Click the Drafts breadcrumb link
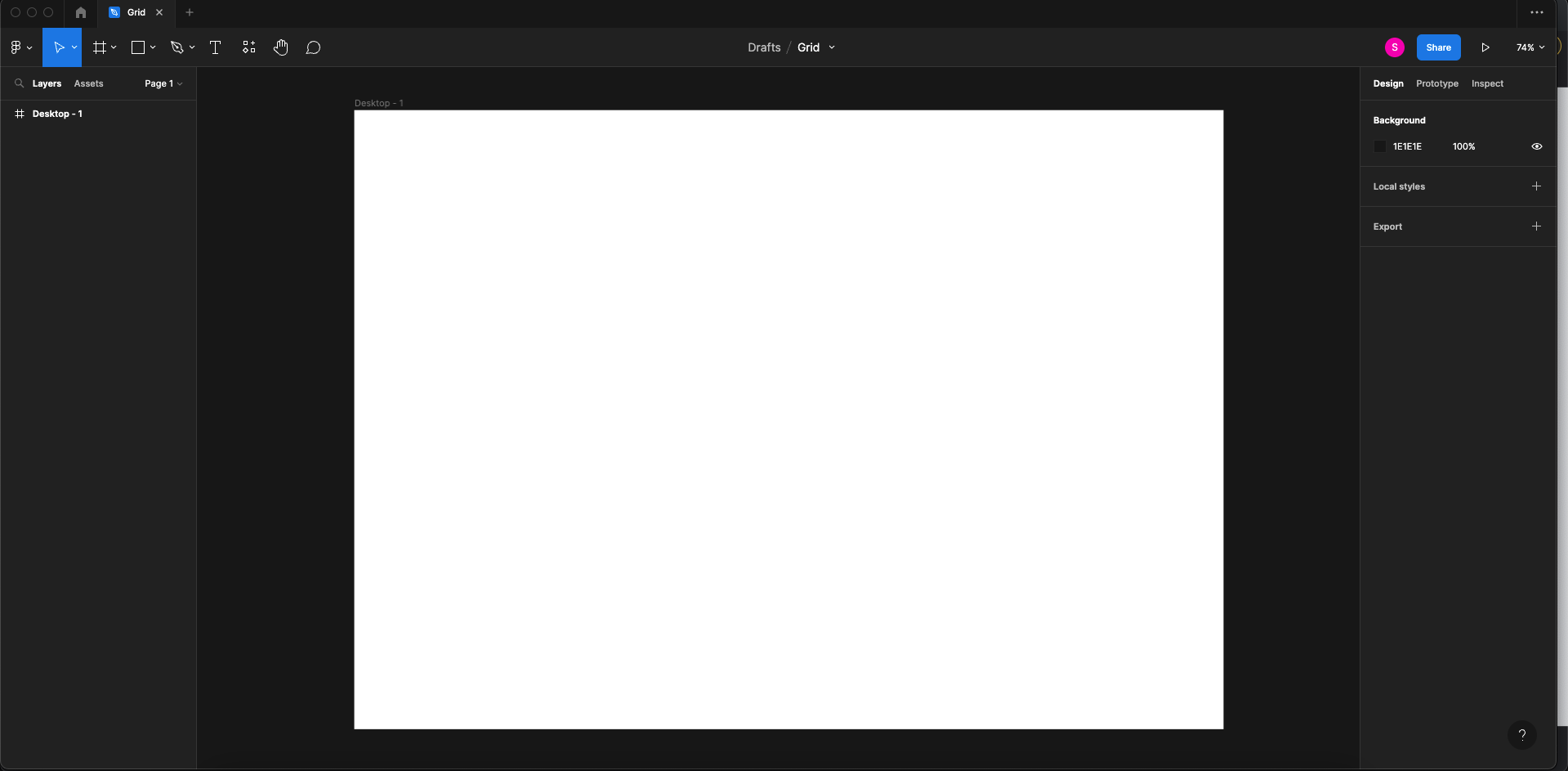This screenshot has width=1568, height=771. click(763, 47)
